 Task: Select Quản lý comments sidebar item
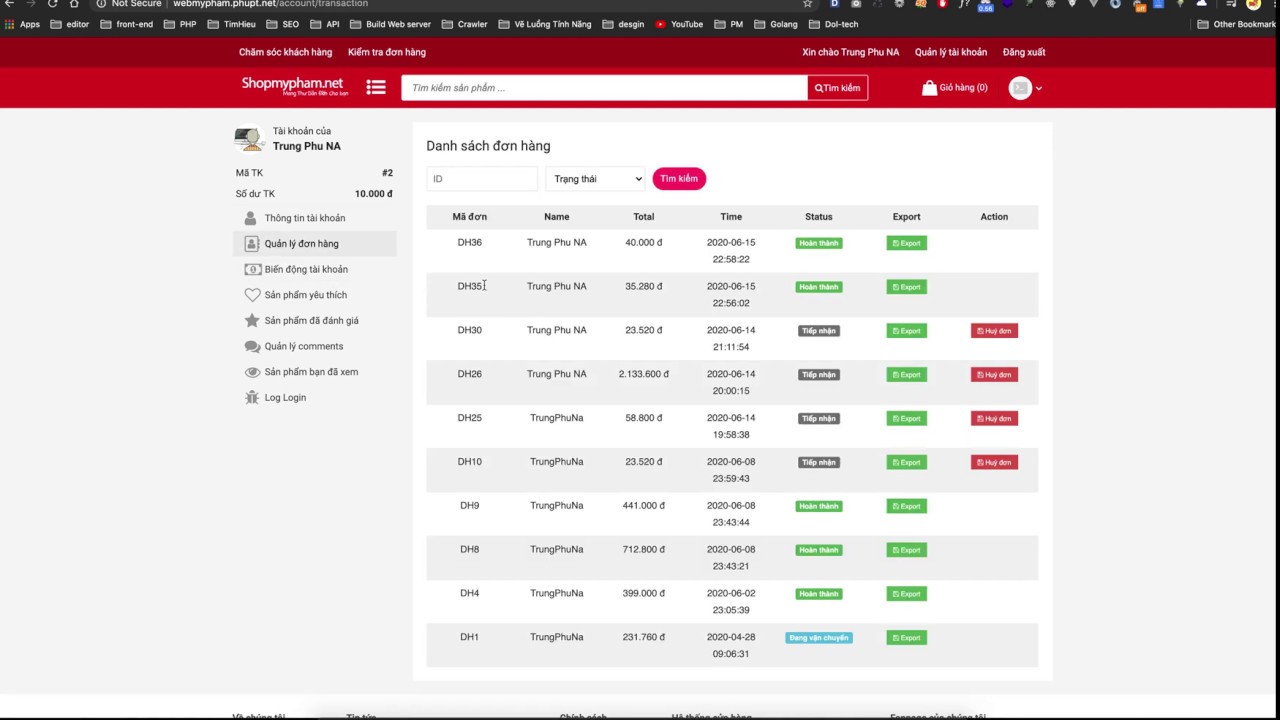point(315,346)
